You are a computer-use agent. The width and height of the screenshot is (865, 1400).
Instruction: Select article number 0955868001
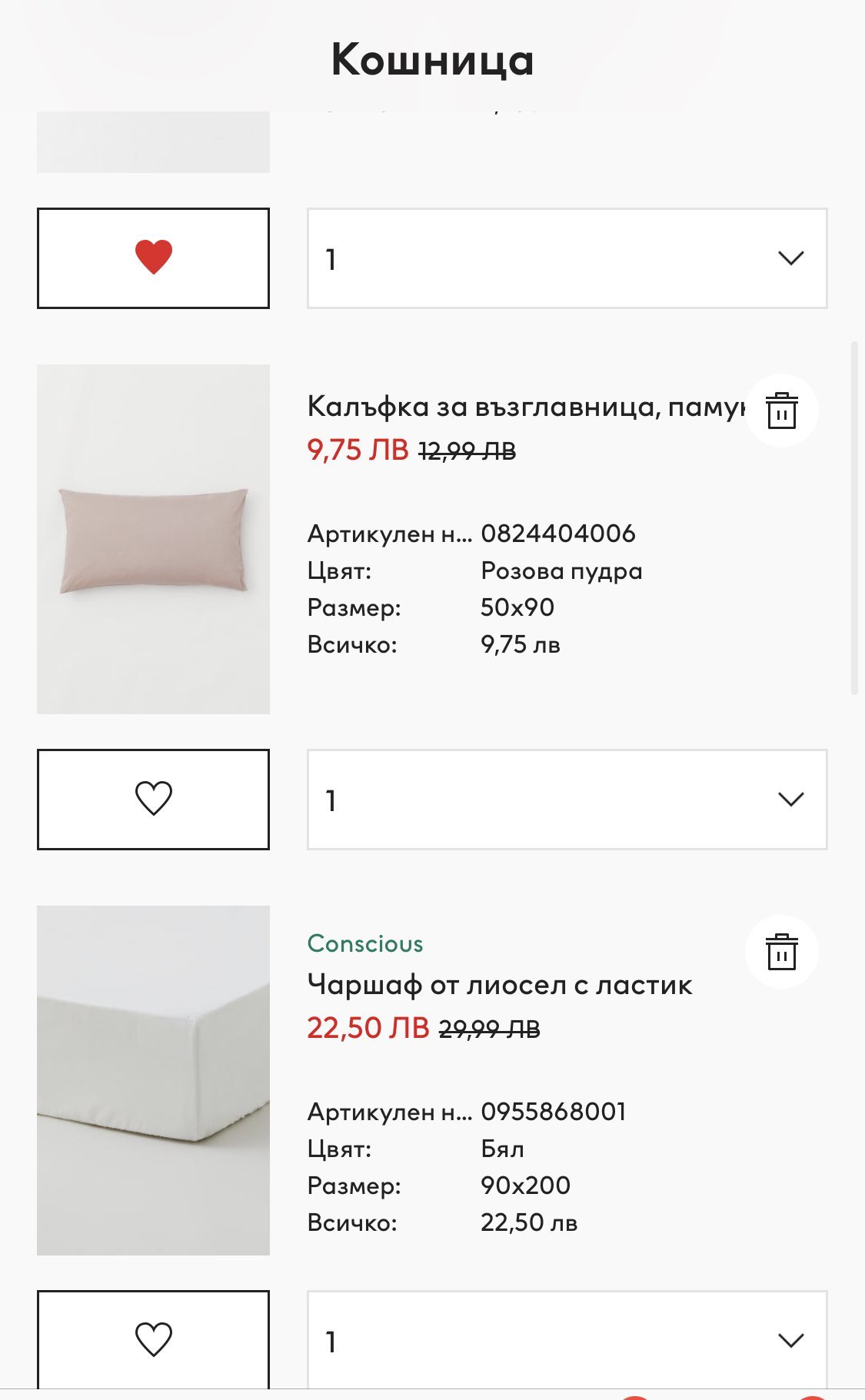[554, 1112]
